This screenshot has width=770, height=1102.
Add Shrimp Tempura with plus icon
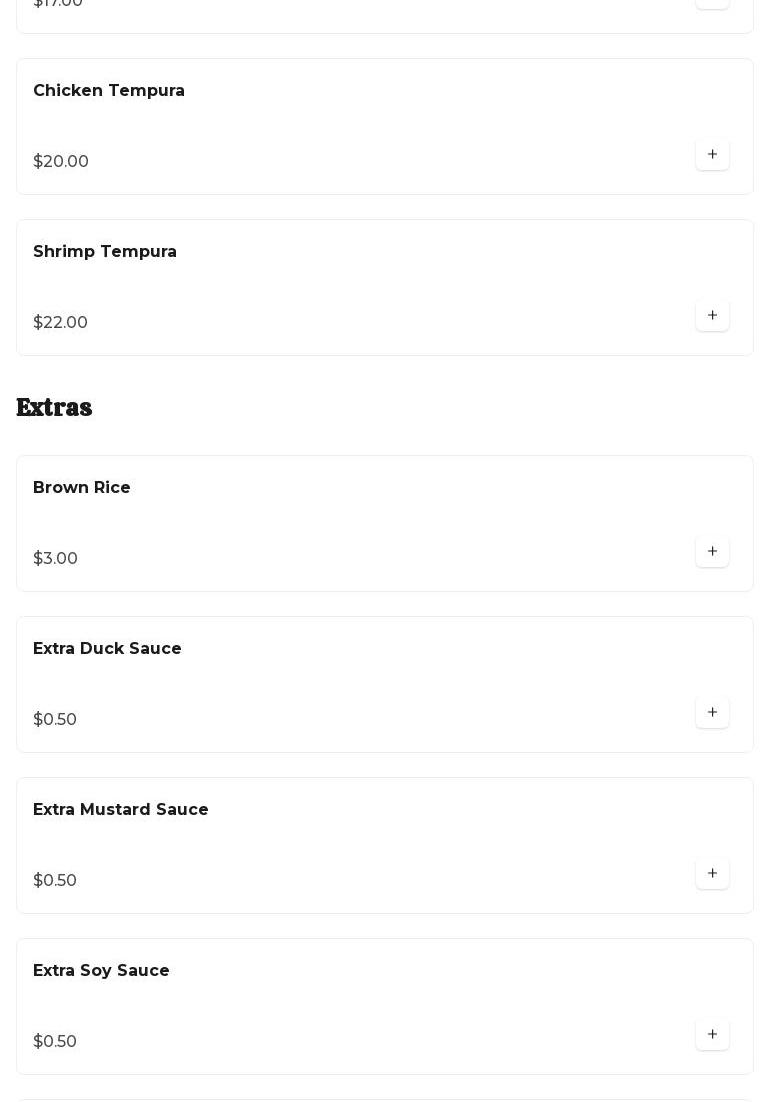[x=712, y=316]
